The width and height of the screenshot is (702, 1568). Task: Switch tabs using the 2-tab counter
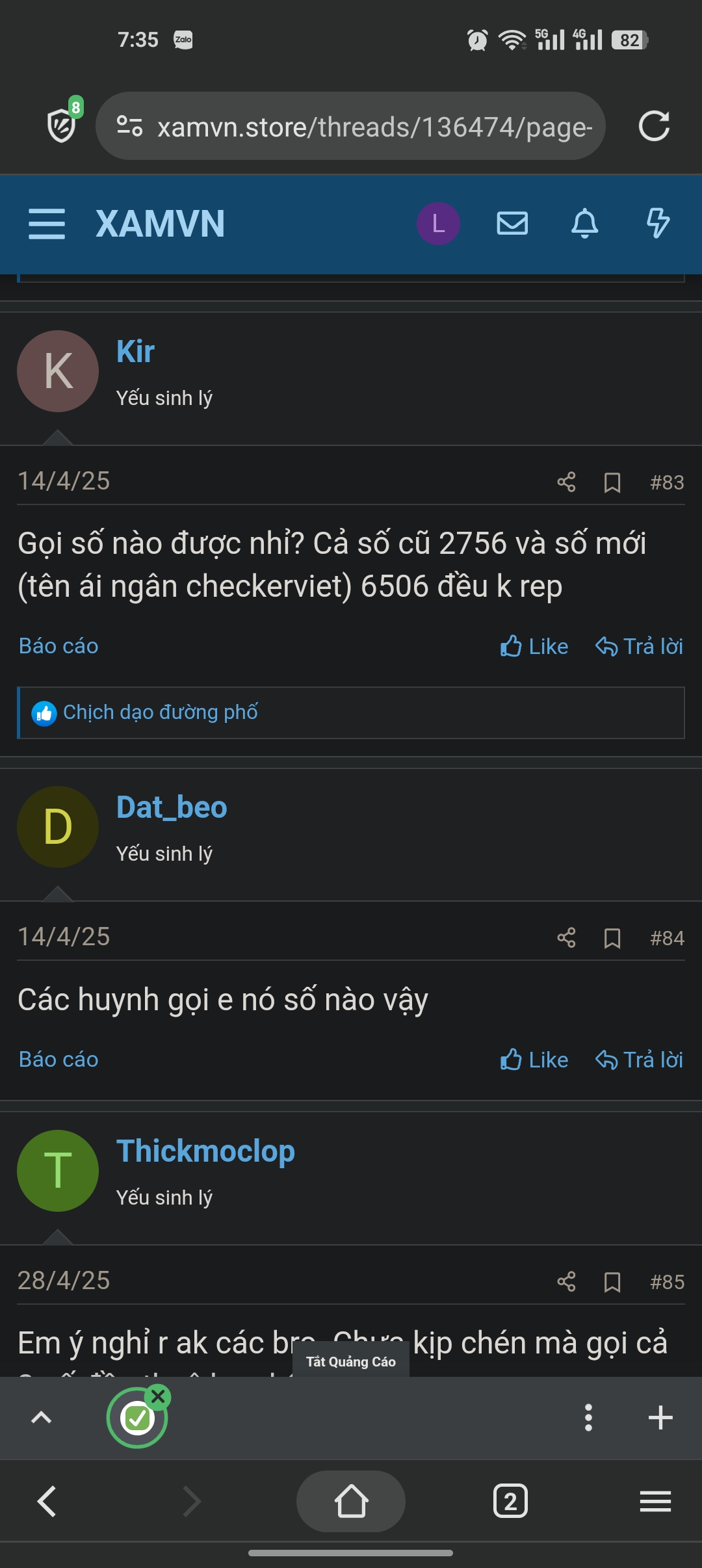tap(511, 1501)
